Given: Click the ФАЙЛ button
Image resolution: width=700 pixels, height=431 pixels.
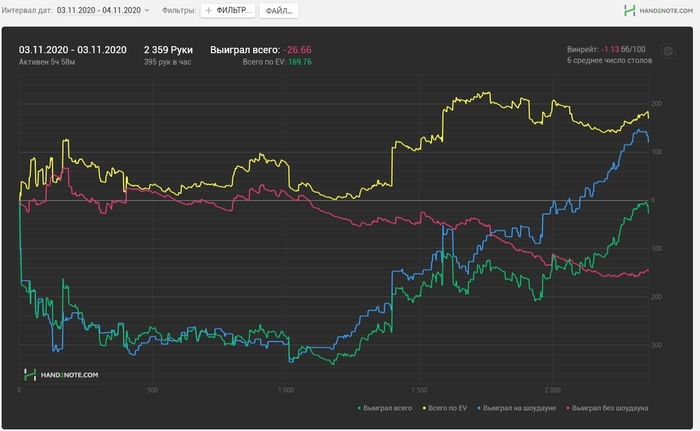Looking at the screenshot, I should [x=279, y=11].
